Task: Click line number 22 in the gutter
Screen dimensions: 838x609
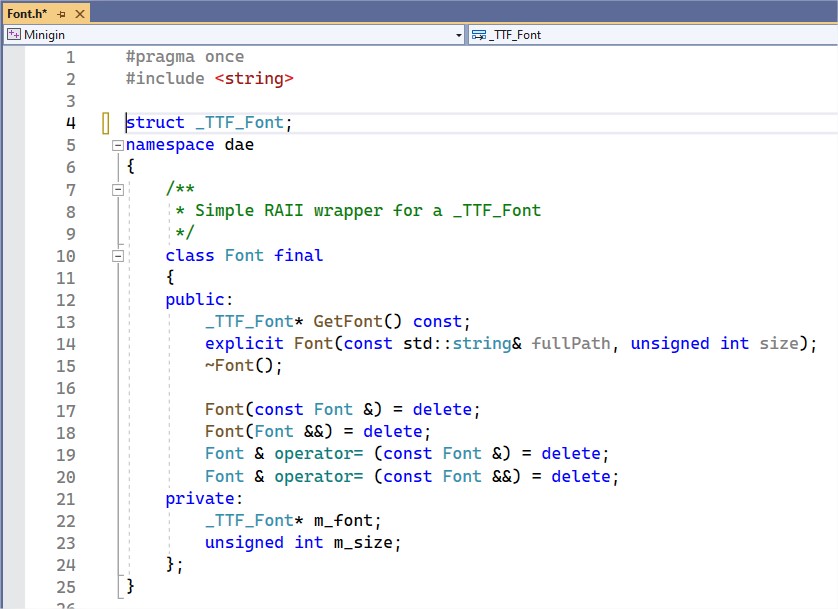Action: pos(65,520)
